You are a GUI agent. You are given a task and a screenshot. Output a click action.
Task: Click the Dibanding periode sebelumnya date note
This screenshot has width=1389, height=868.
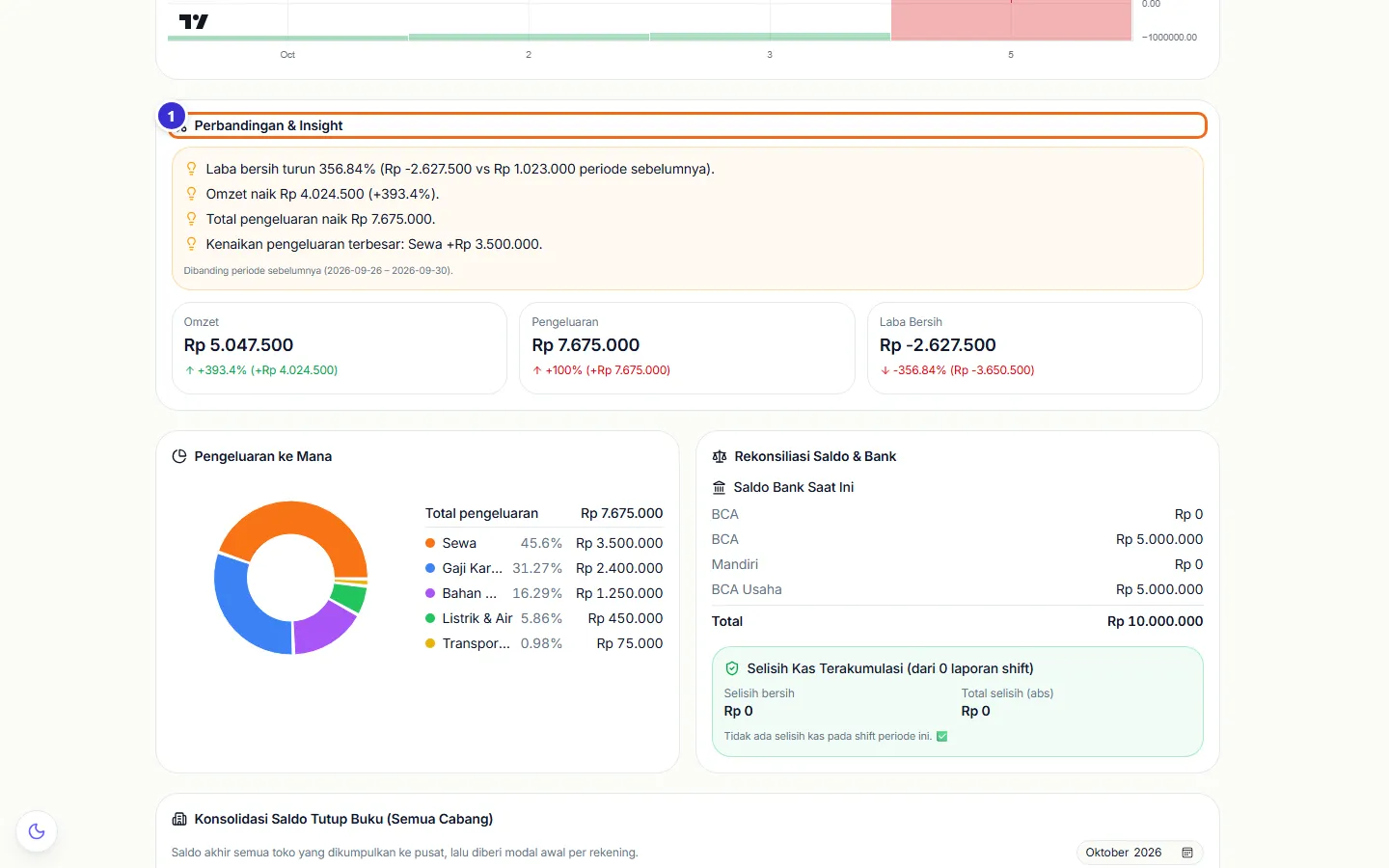point(318,271)
